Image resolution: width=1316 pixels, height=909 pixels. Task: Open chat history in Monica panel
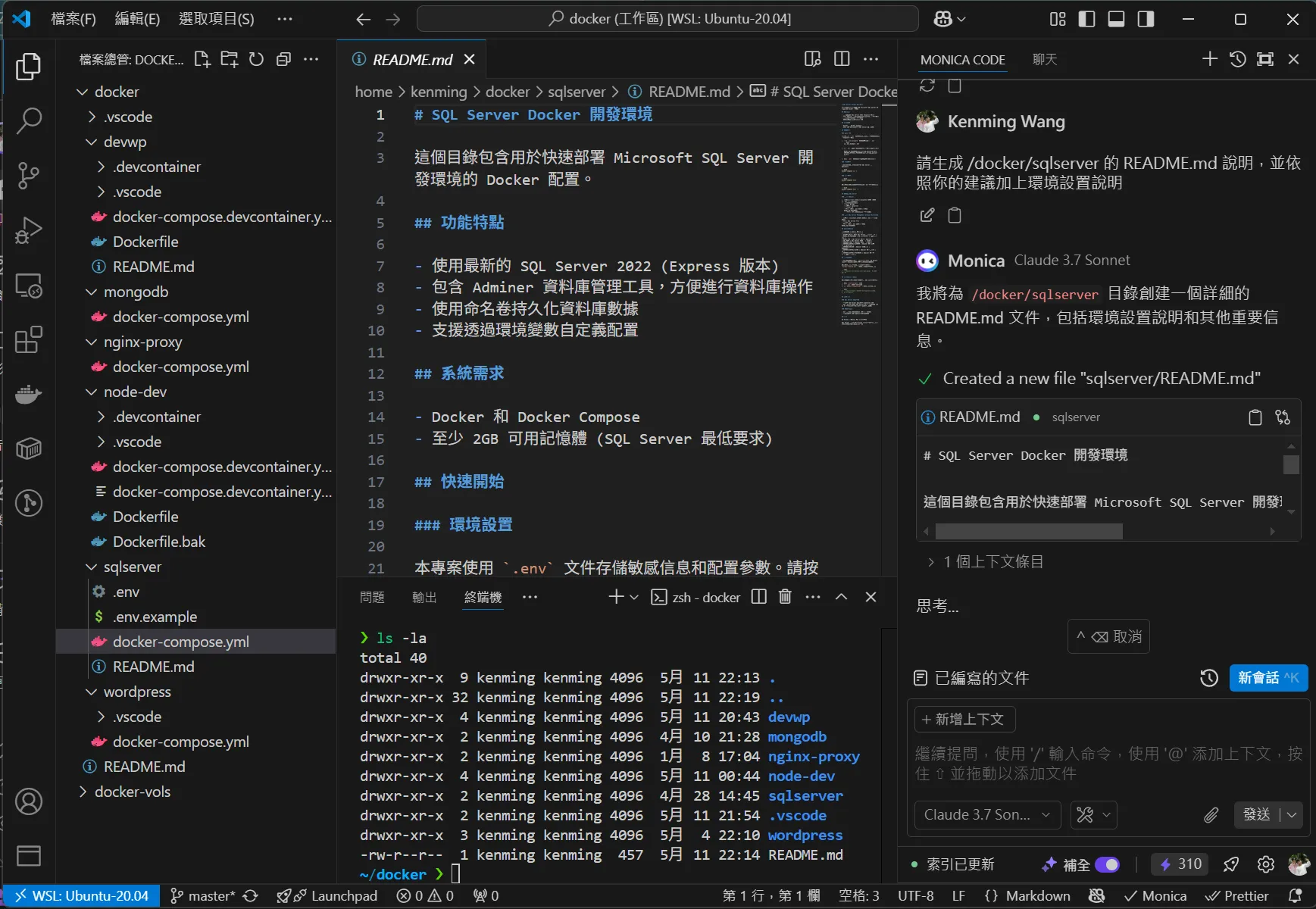coord(1237,59)
